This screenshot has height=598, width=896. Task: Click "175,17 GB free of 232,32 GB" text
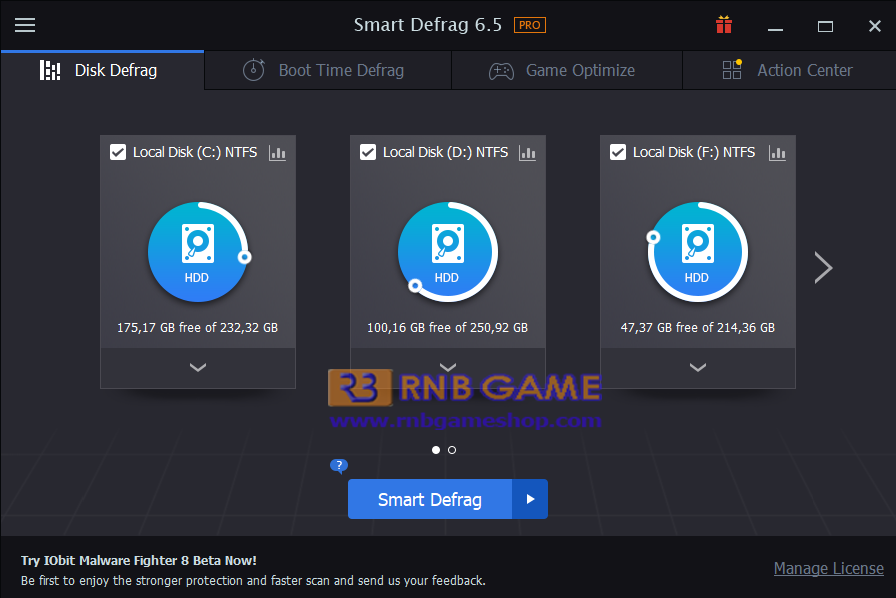pyautogui.click(x=198, y=328)
